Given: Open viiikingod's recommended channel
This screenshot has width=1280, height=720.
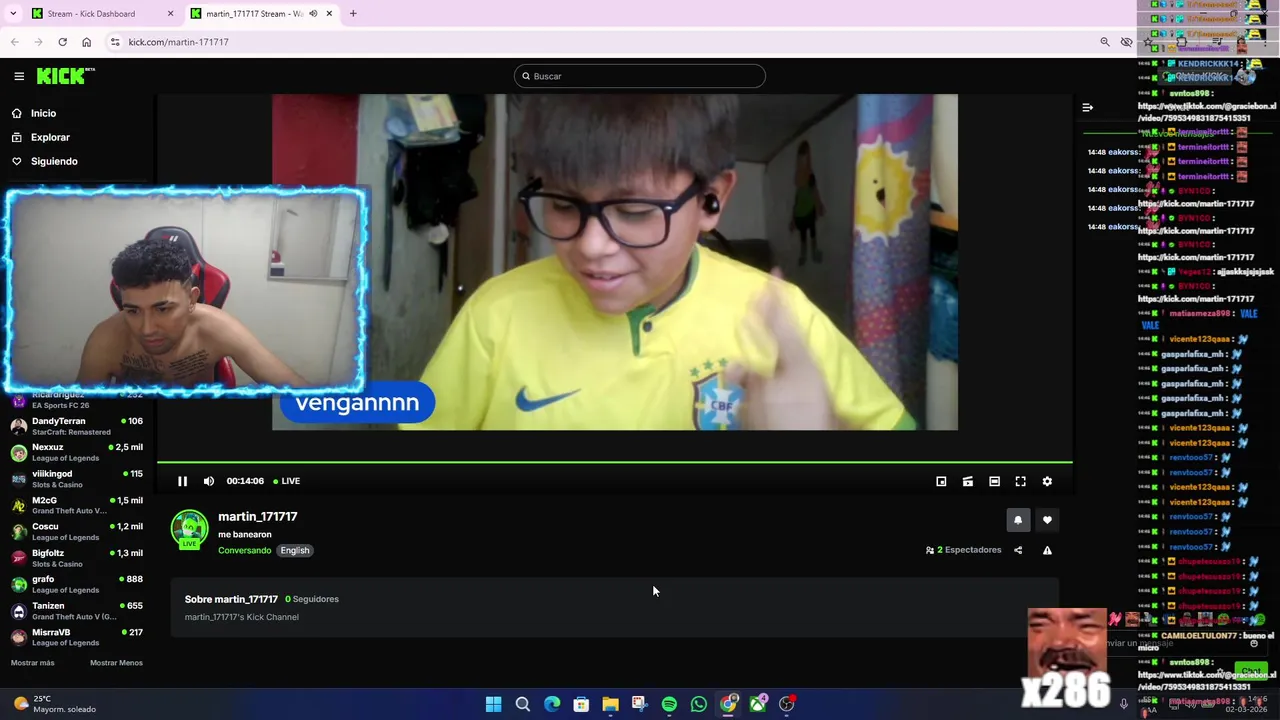Looking at the screenshot, I should tap(77, 479).
